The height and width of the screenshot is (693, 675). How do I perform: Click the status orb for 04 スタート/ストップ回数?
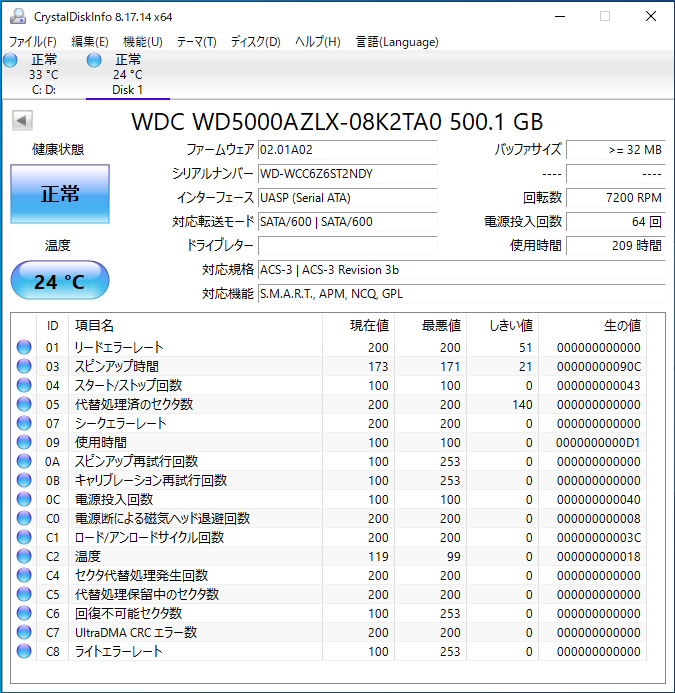coord(24,385)
